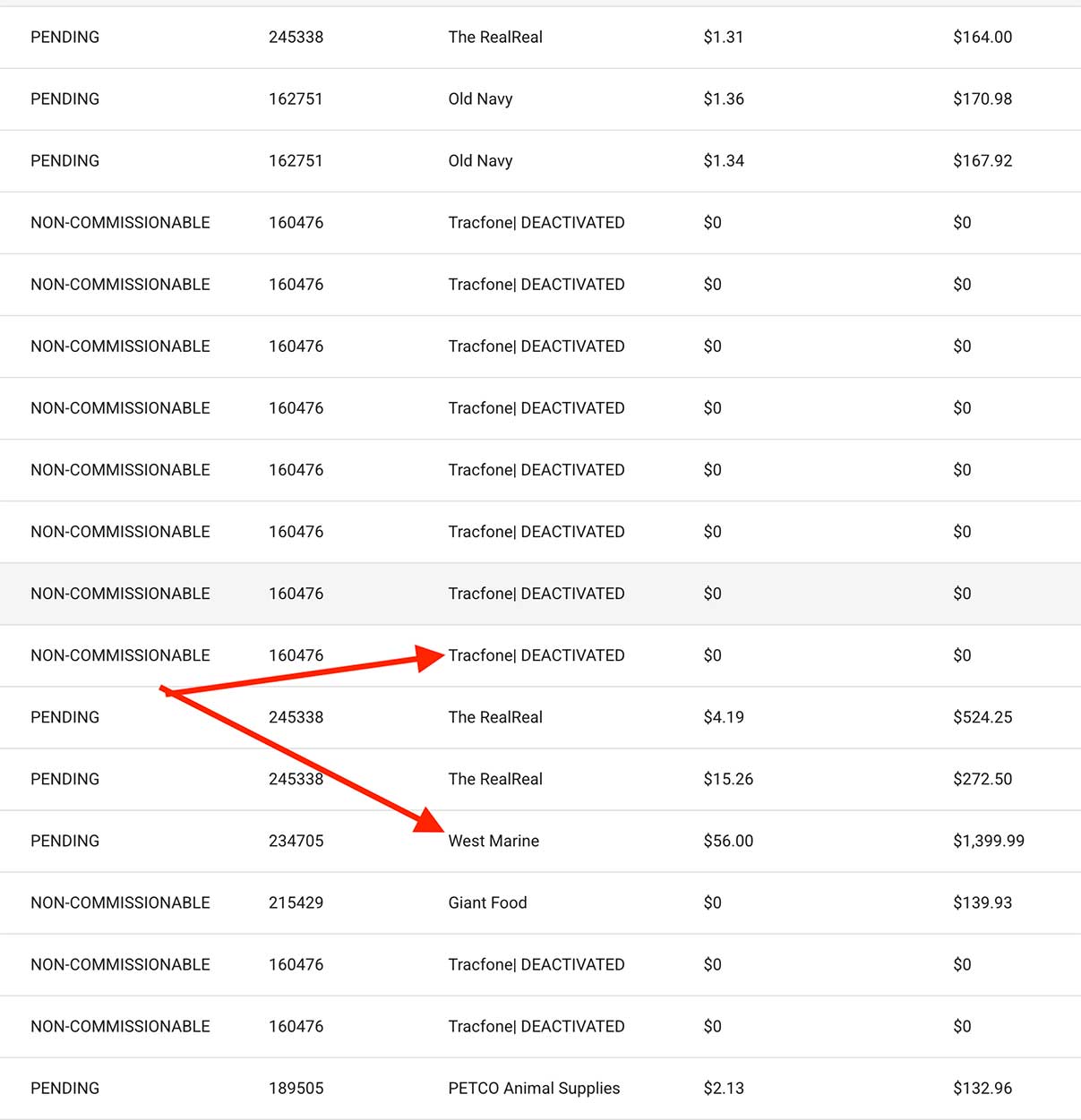Select the $2.13 commission value
The height and width of the screenshot is (1120, 1081).
pyautogui.click(x=724, y=1088)
